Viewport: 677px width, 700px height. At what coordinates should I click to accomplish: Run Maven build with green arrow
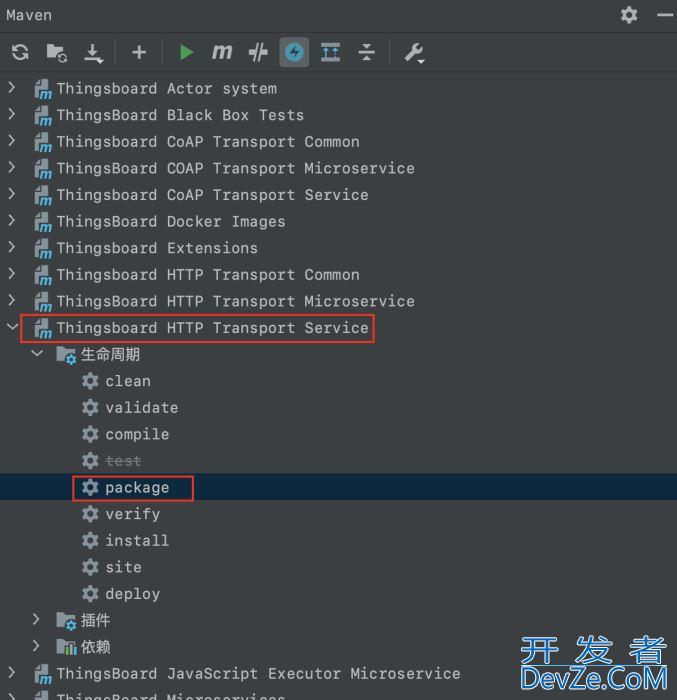click(186, 52)
